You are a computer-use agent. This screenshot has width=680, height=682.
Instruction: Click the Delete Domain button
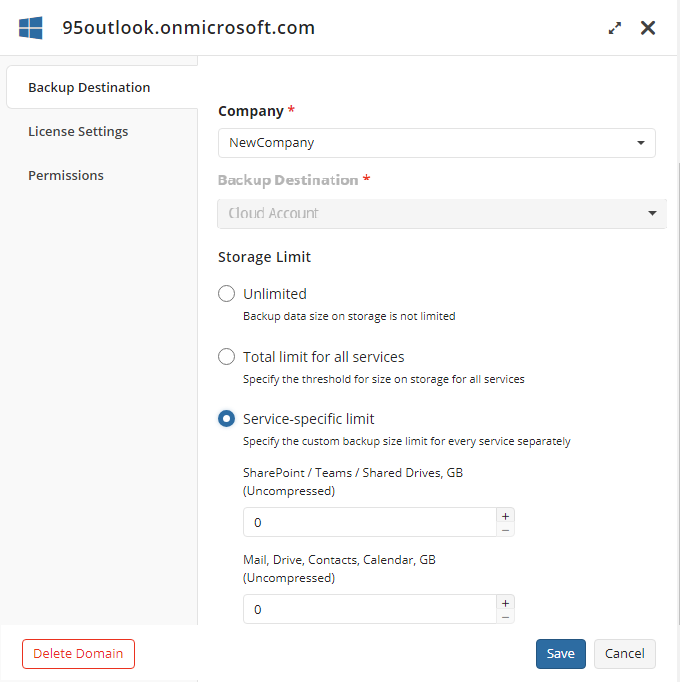click(x=78, y=653)
